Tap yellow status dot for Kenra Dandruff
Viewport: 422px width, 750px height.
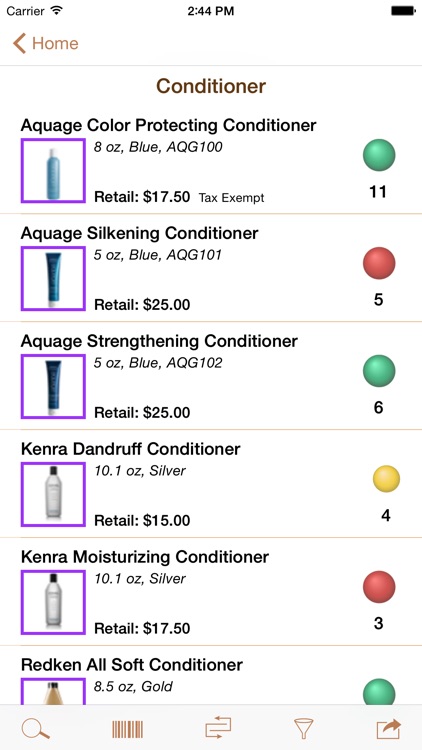[x=386, y=478]
